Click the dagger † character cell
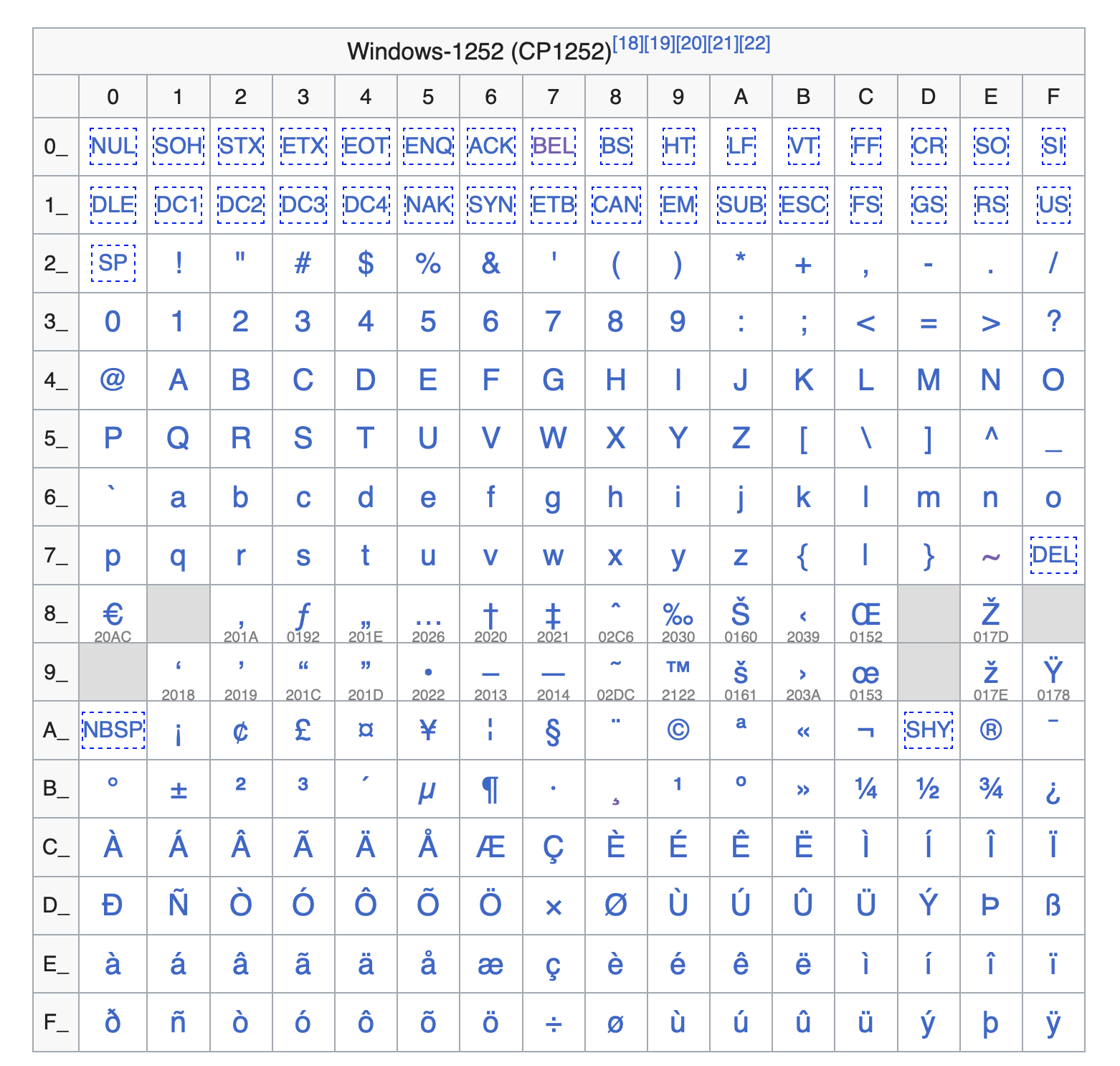Viewport: 1120px width, 1066px height. click(x=490, y=613)
